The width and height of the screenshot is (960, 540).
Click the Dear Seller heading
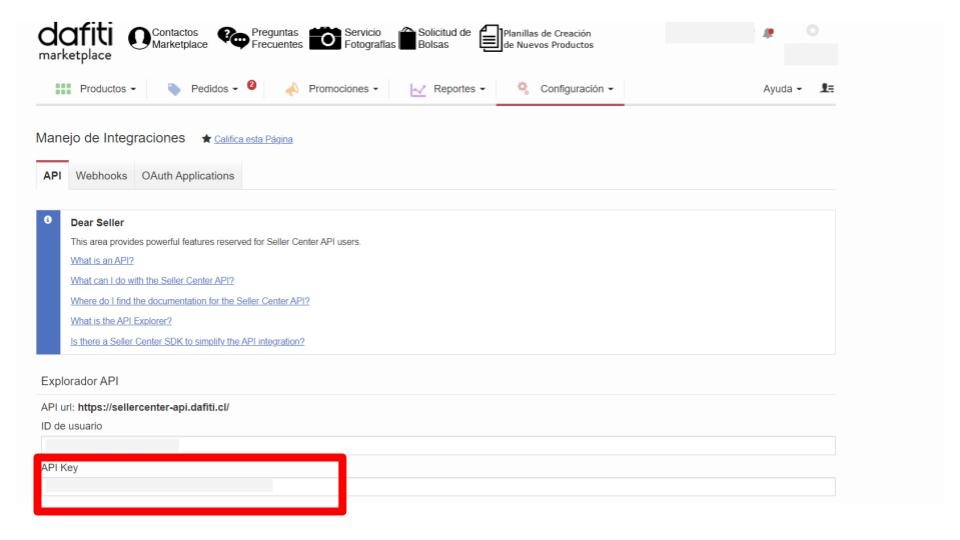pyautogui.click(x=97, y=223)
